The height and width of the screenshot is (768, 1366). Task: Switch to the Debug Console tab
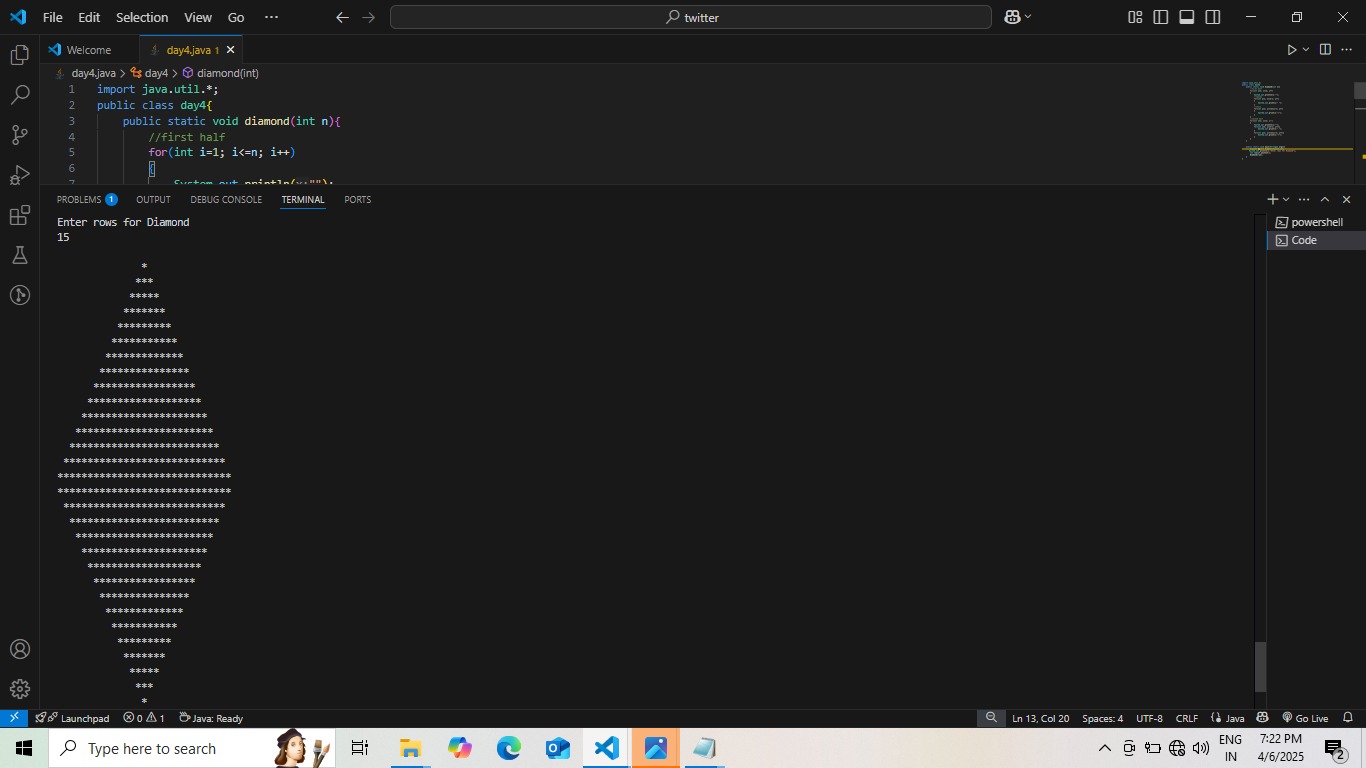pyautogui.click(x=226, y=200)
